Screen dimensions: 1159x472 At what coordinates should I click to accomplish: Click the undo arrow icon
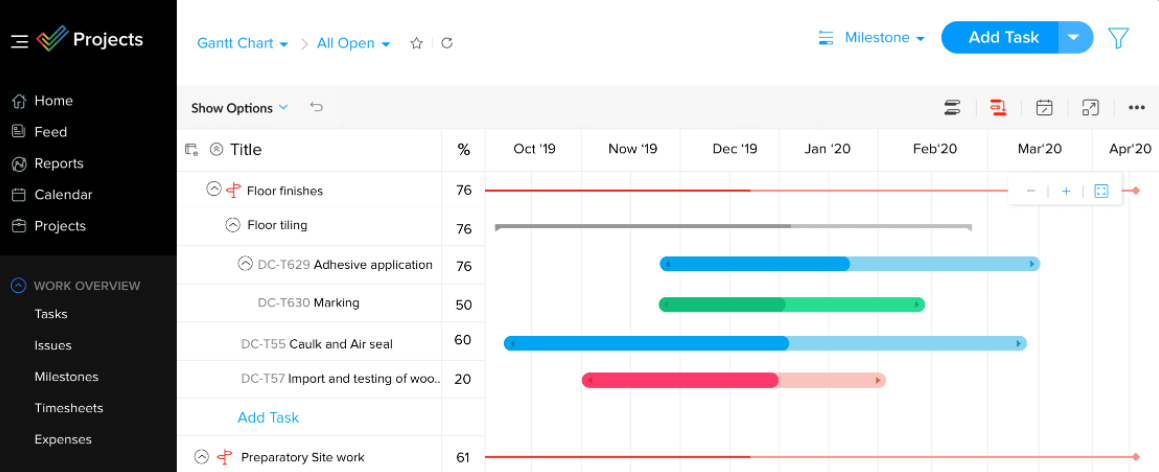(x=317, y=107)
